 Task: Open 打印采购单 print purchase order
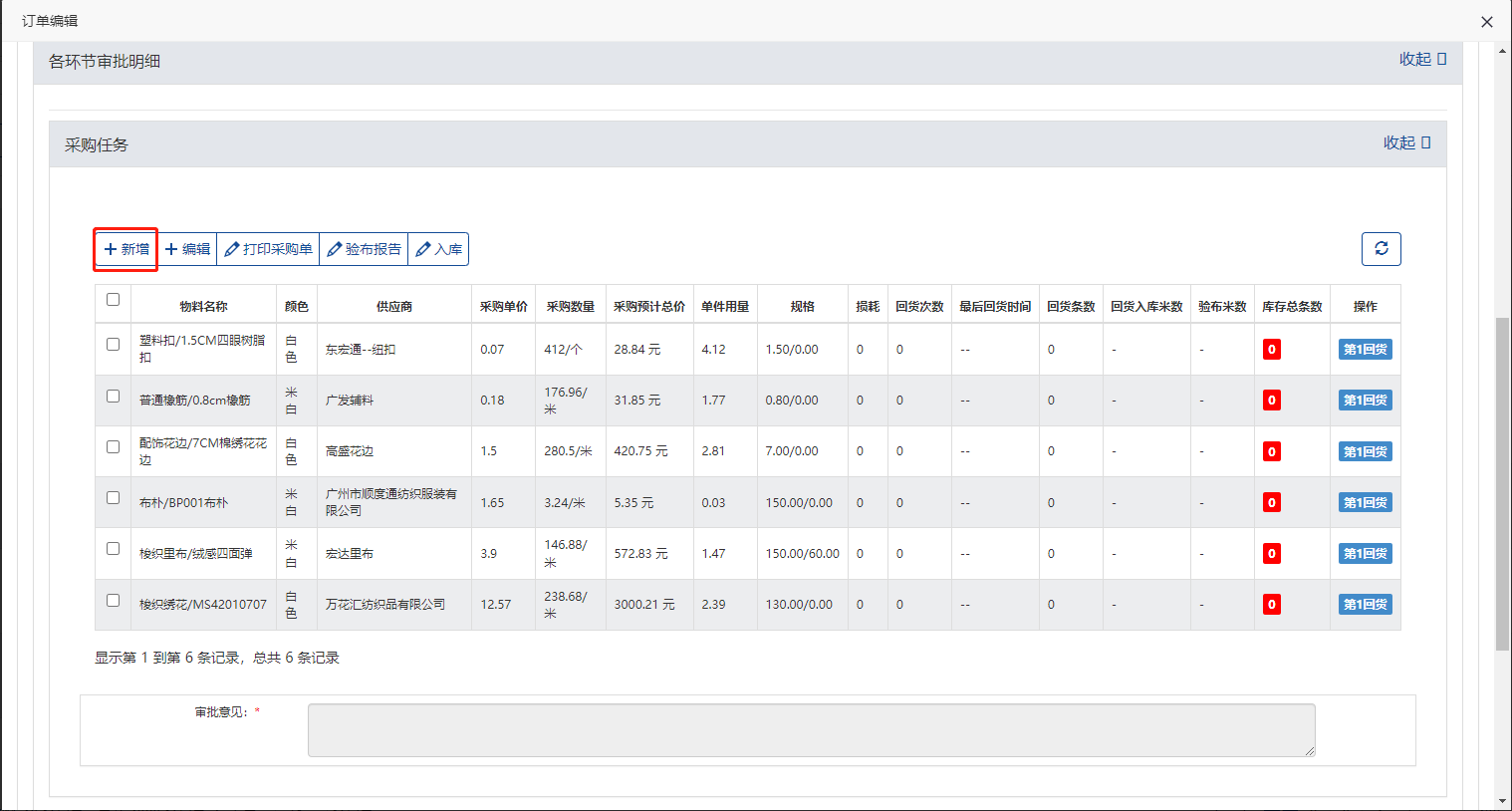coord(268,249)
